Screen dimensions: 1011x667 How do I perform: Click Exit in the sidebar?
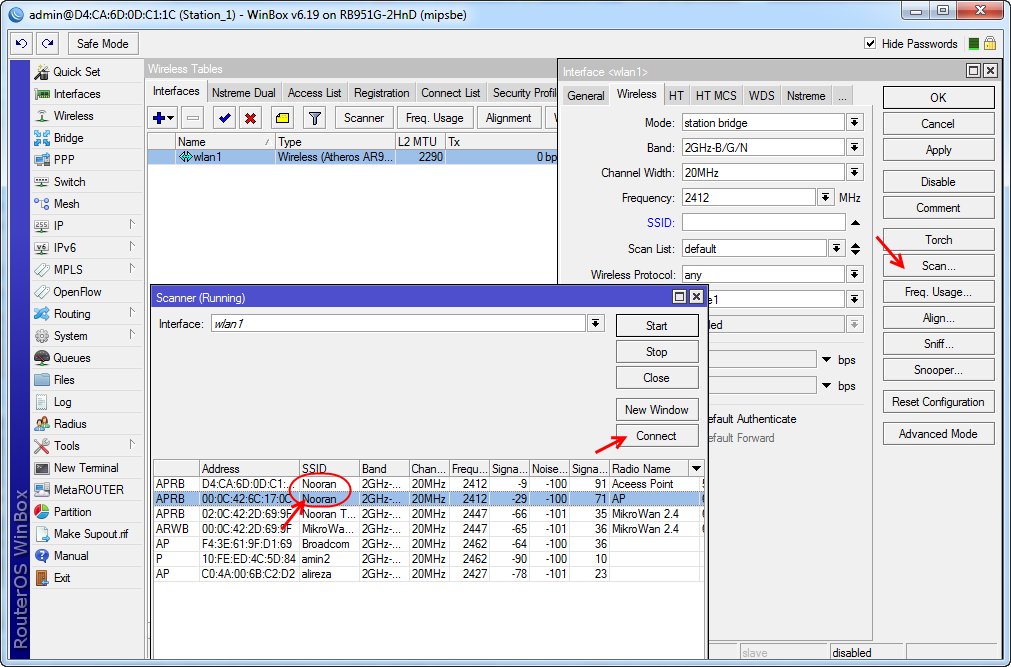coord(62,577)
